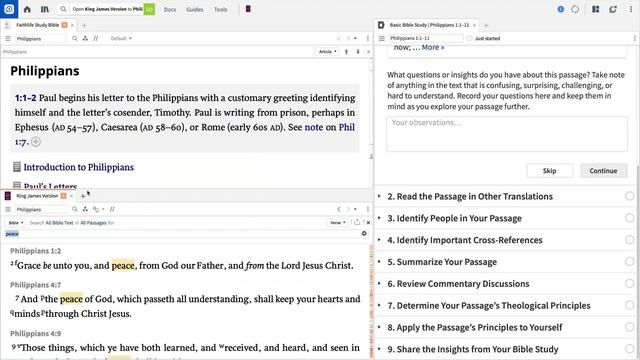Open visual filters in King James Version

(x=85, y=209)
